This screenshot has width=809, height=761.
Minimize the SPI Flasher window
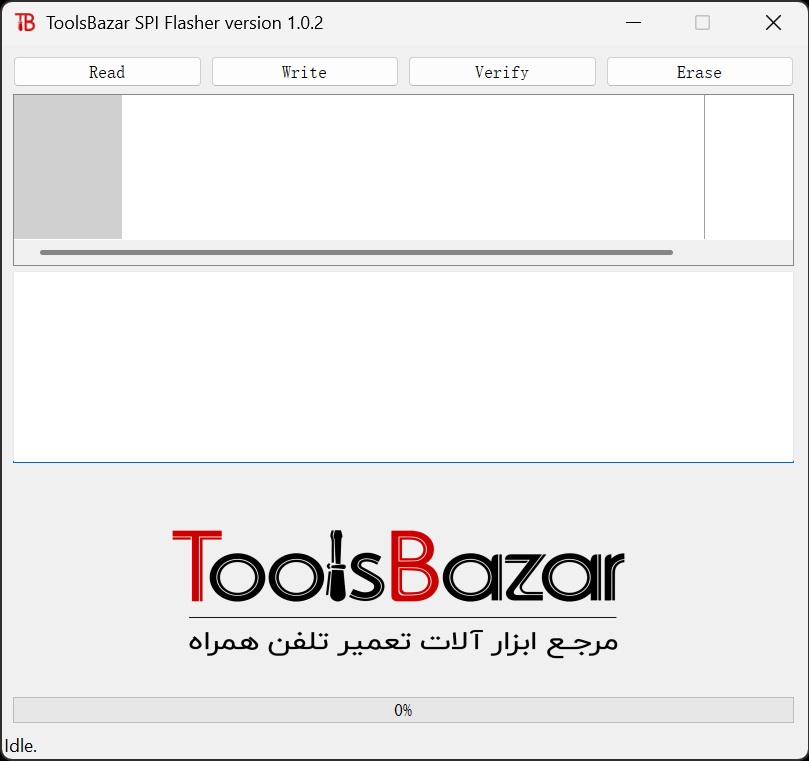[632, 21]
